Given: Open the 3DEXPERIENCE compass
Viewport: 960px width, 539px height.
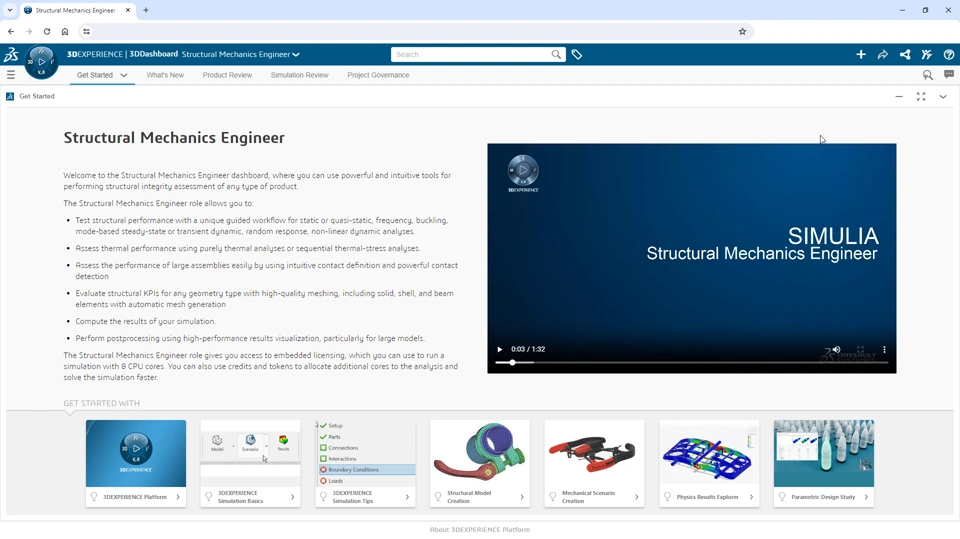Looking at the screenshot, I should point(41,62).
